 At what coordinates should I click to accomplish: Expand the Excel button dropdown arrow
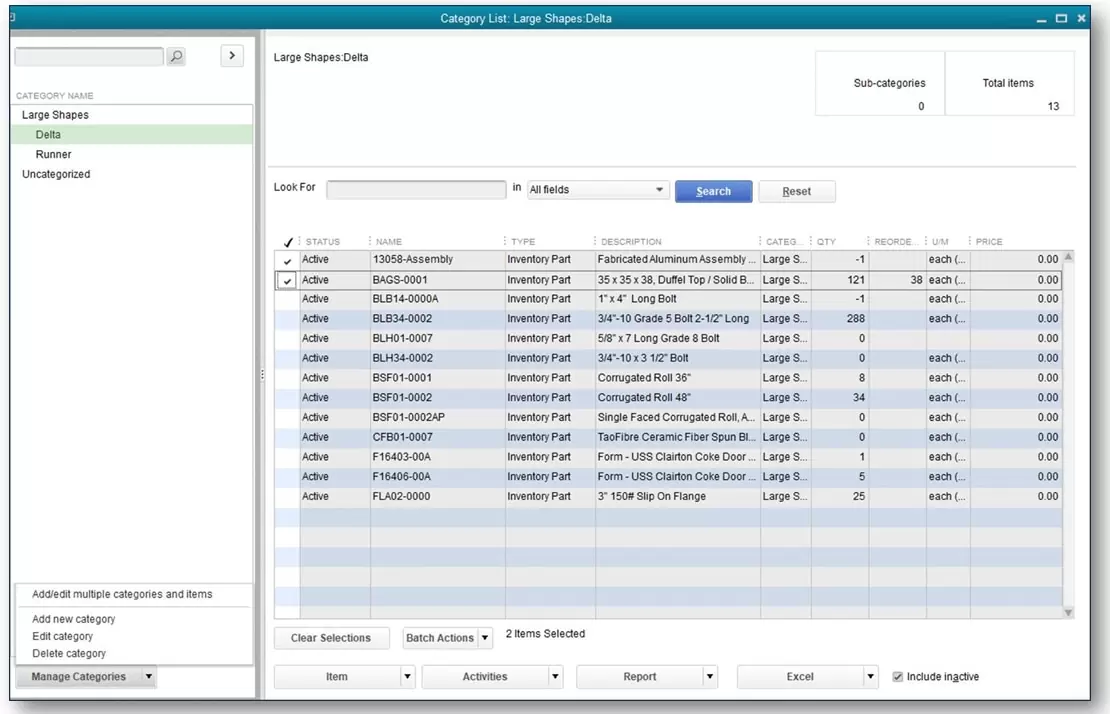pyautogui.click(x=870, y=677)
